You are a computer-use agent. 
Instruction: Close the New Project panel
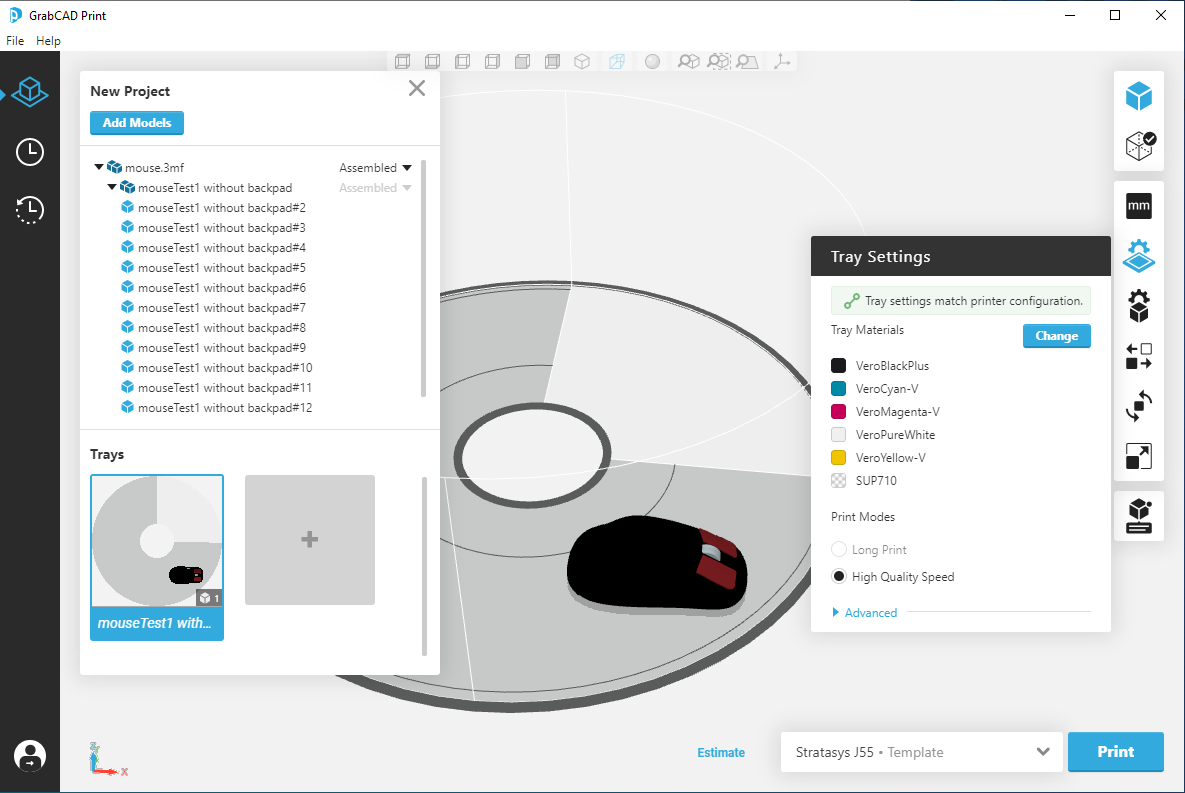(x=416, y=88)
